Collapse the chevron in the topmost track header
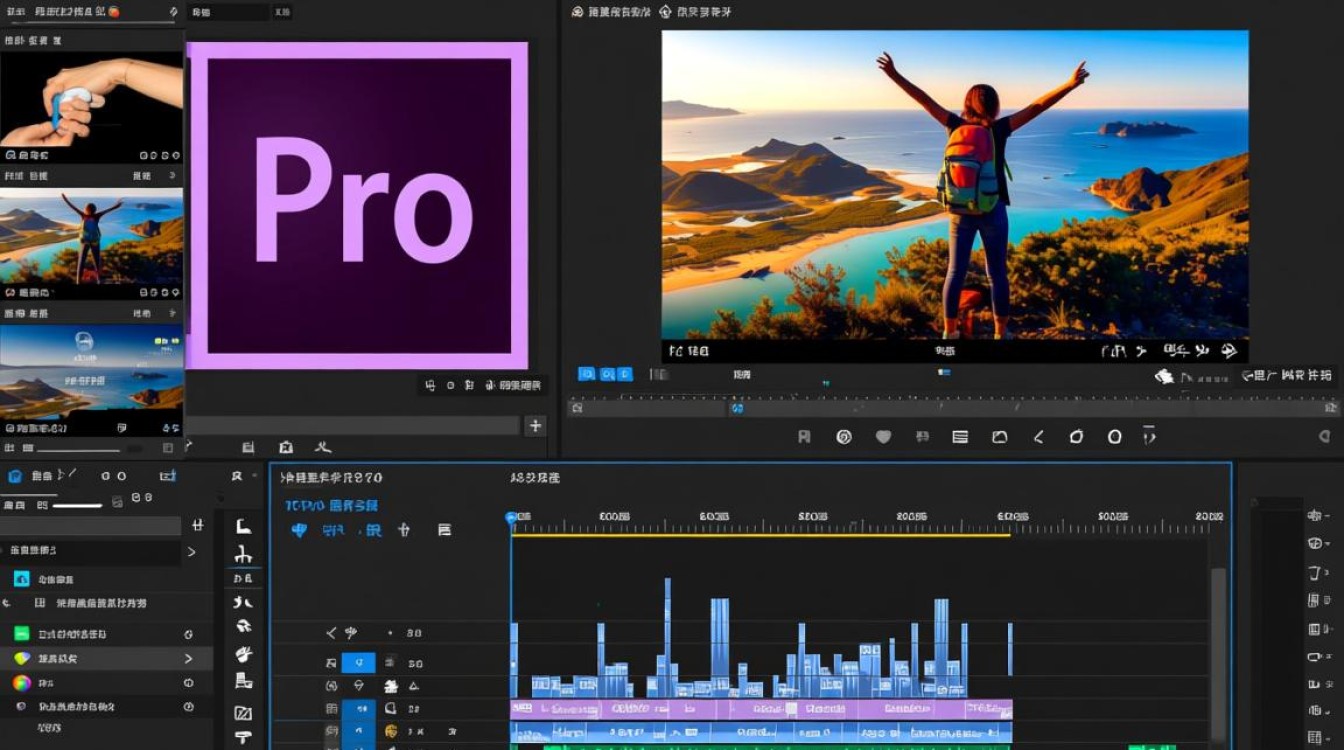This screenshot has width=1344, height=750. coord(331,633)
